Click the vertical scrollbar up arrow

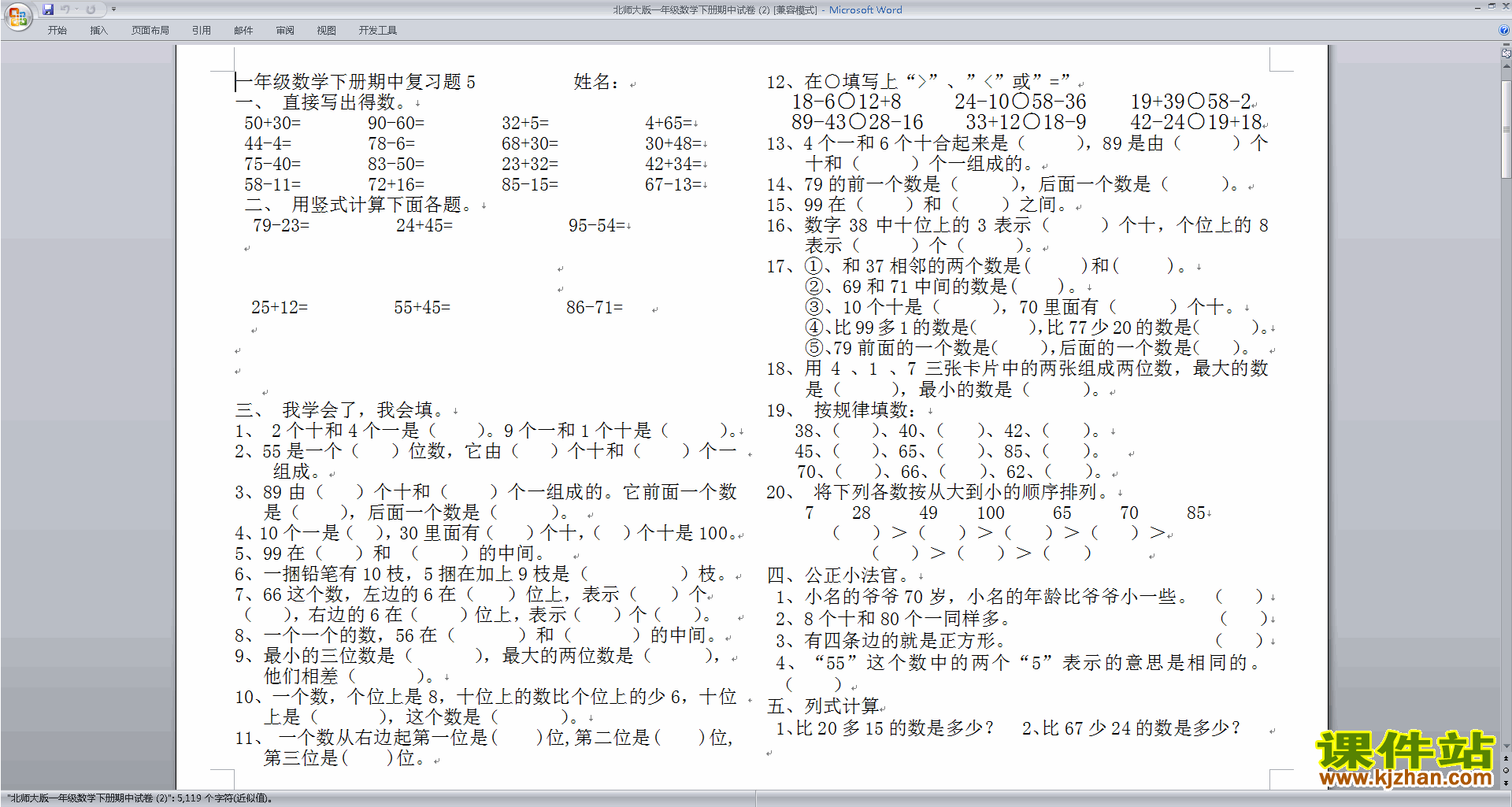coord(1506,66)
